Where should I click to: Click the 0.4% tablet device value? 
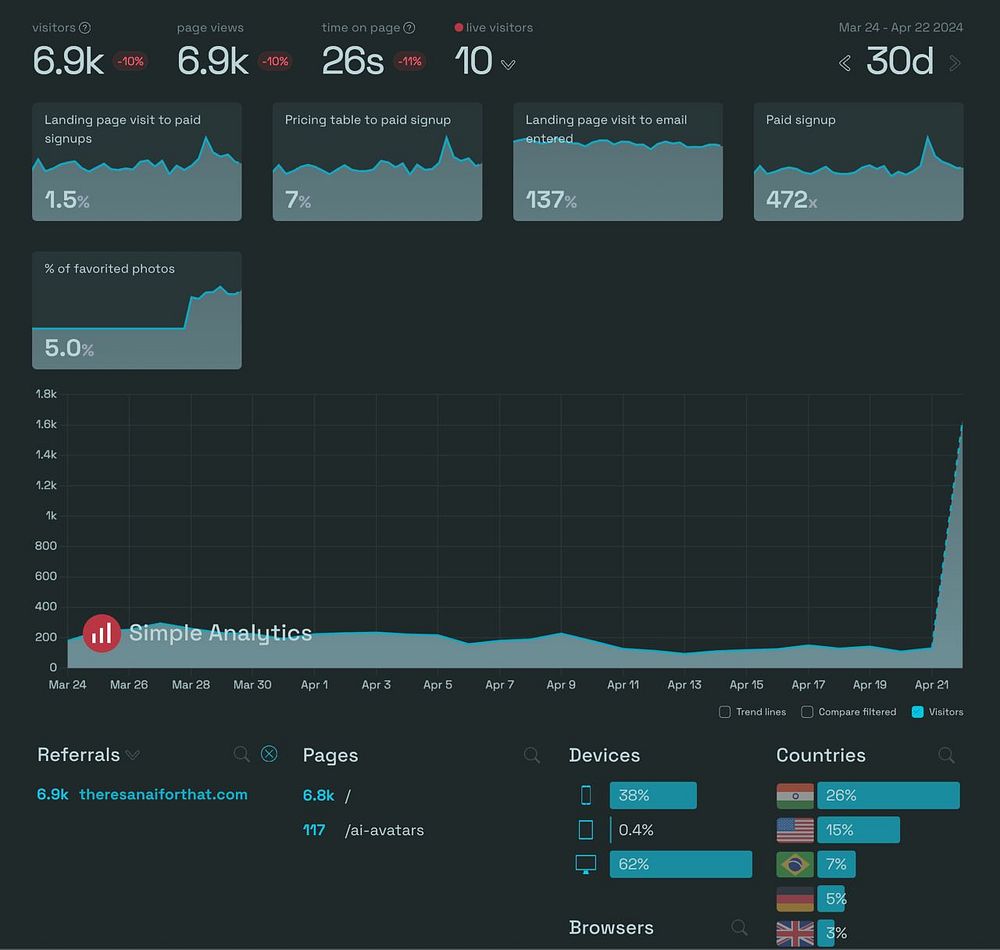click(636, 829)
